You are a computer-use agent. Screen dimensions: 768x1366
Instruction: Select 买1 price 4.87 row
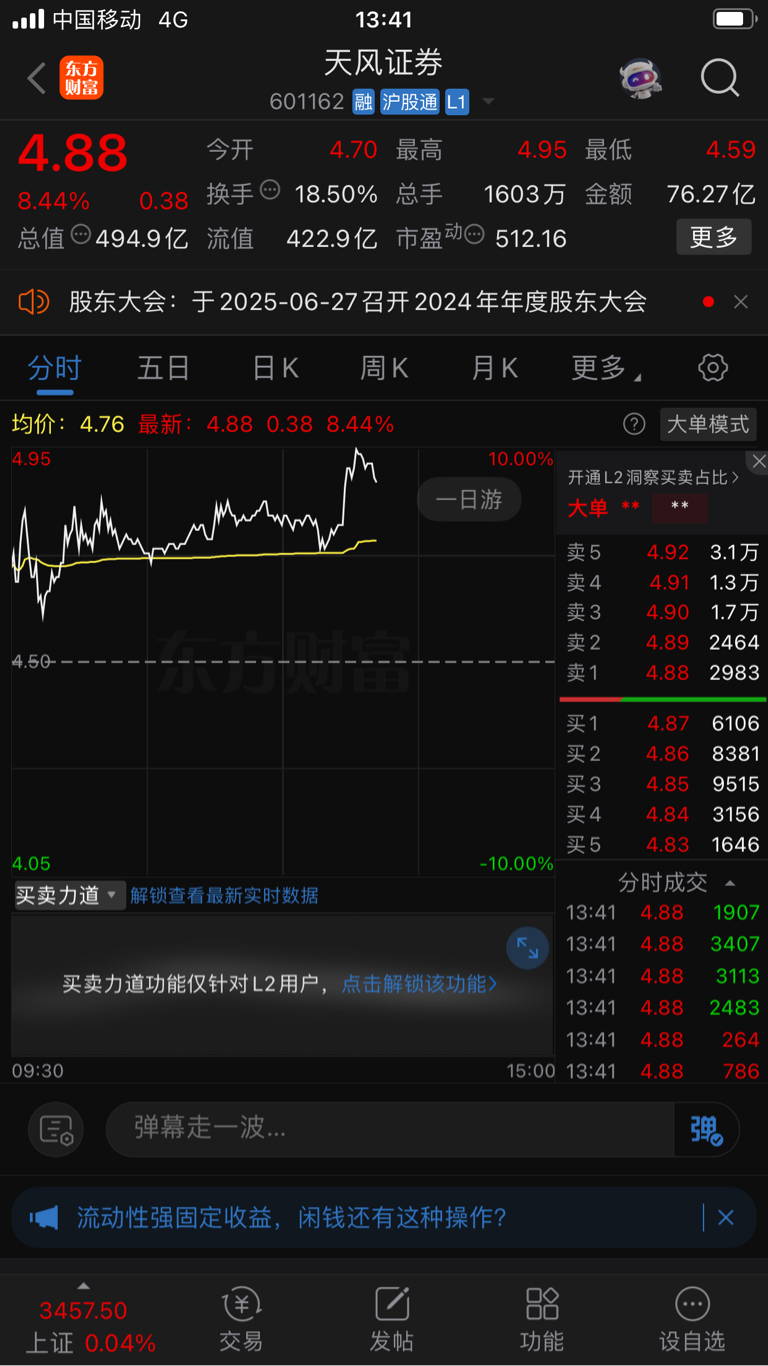point(662,723)
